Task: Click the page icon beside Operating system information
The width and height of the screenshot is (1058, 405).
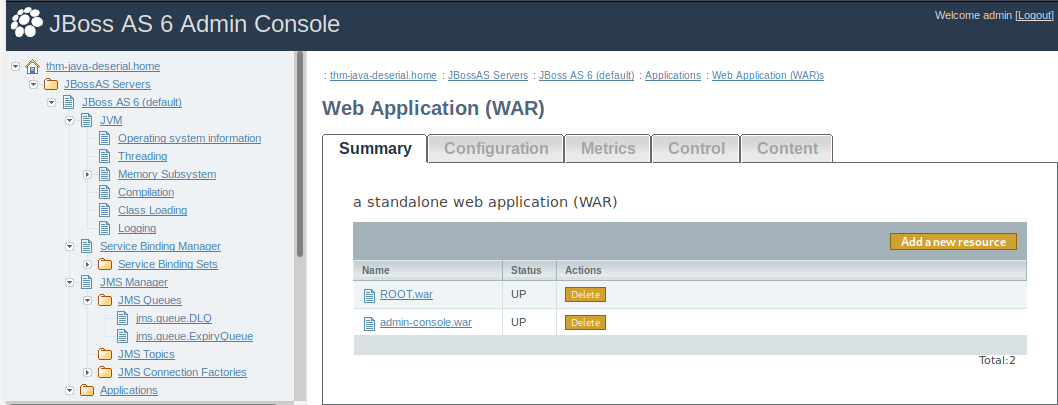Action: [x=105, y=138]
